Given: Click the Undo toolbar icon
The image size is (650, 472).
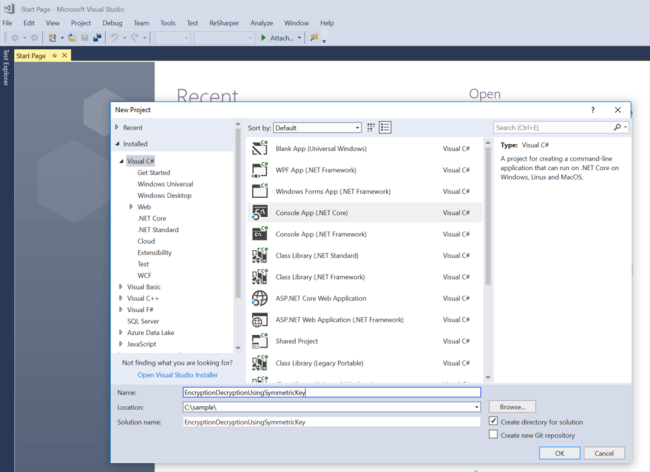Looking at the screenshot, I should 114,38.
